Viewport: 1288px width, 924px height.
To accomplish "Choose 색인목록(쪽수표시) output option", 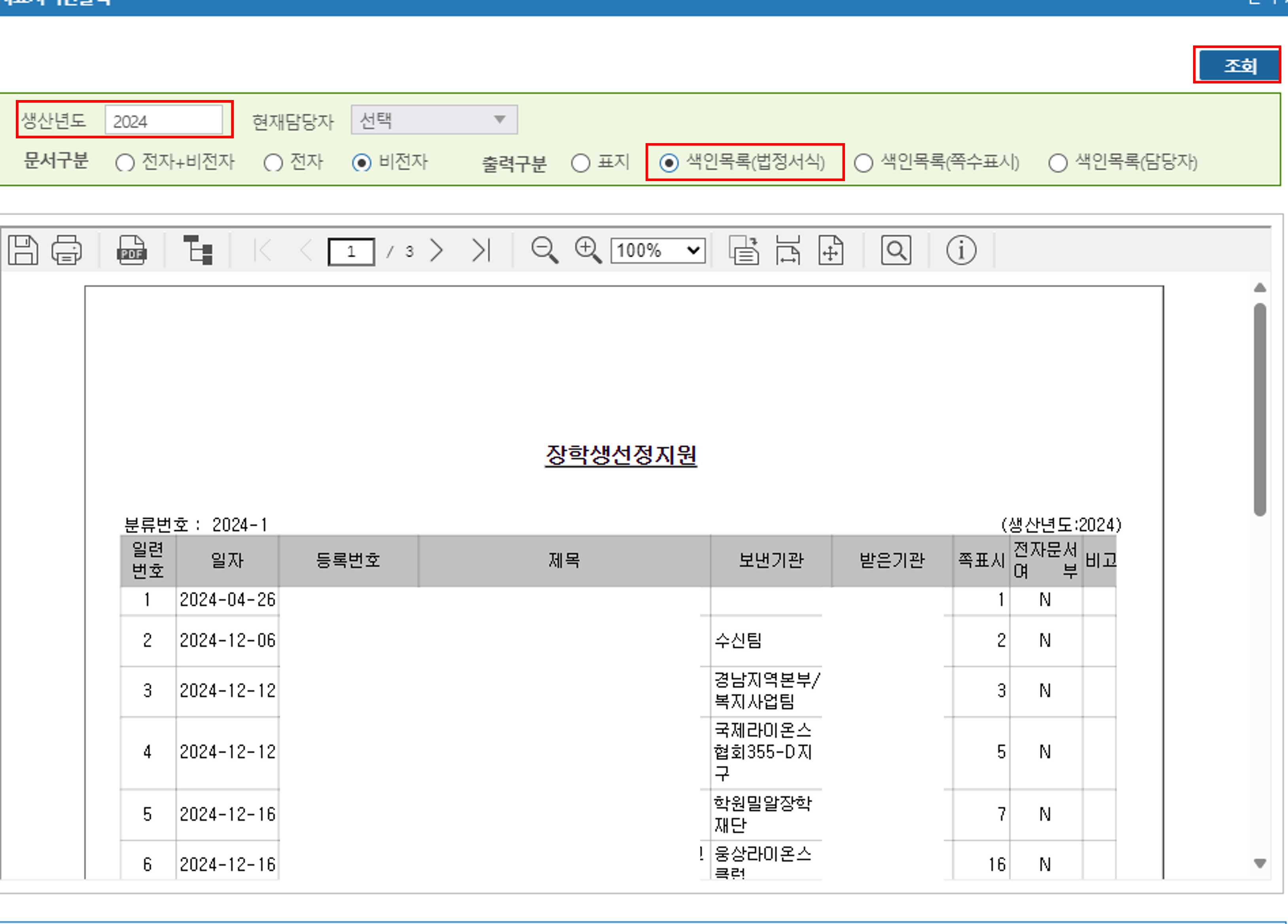I will [863, 163].
